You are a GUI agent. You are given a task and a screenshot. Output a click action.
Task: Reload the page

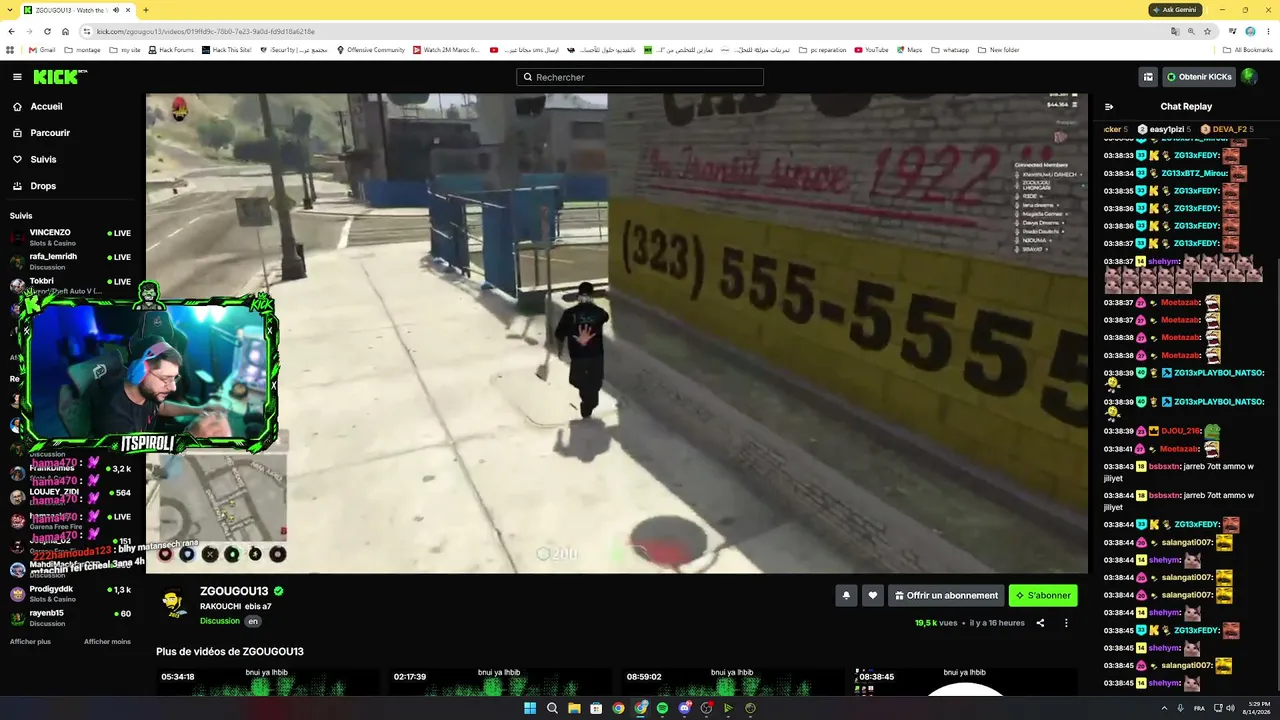point(49,31)
